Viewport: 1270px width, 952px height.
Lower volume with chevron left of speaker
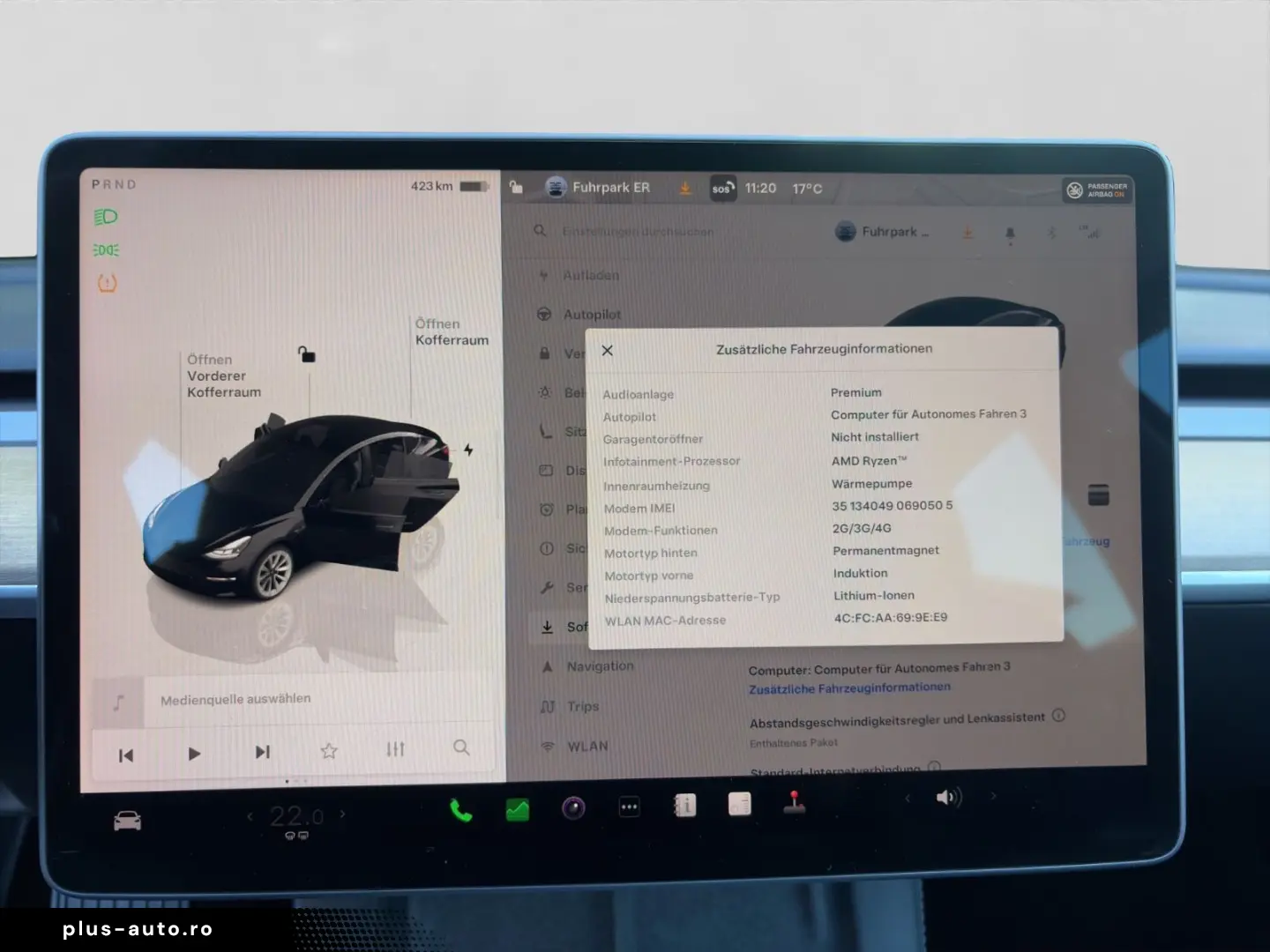coord(908,799)
